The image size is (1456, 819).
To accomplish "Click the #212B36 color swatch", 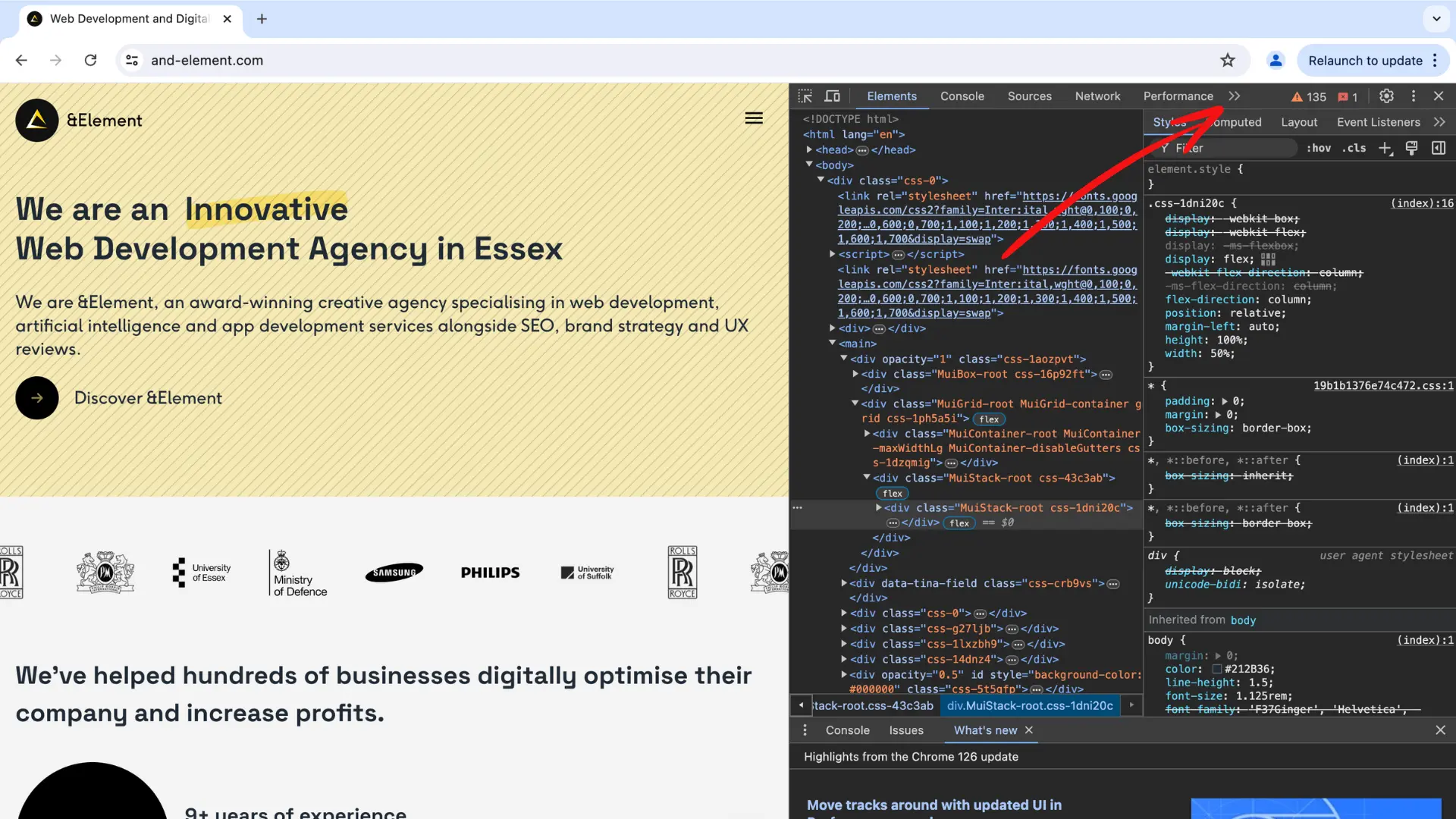I will click(1216, 670).
